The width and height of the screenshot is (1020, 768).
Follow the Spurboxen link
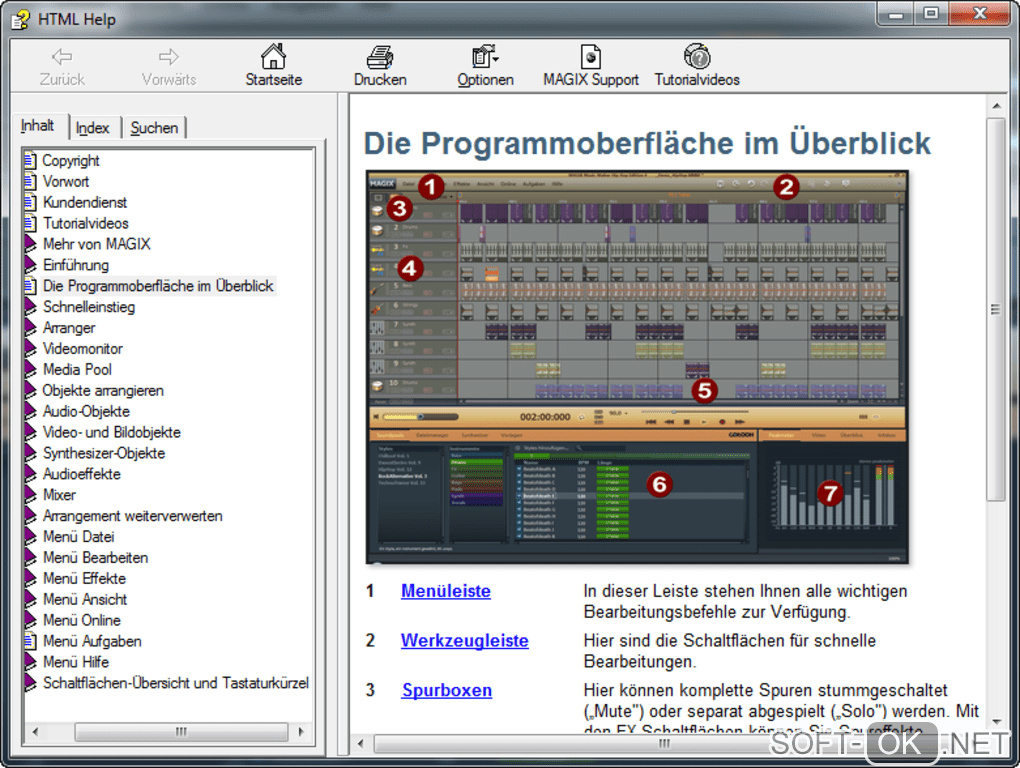[x=446, y=690]
